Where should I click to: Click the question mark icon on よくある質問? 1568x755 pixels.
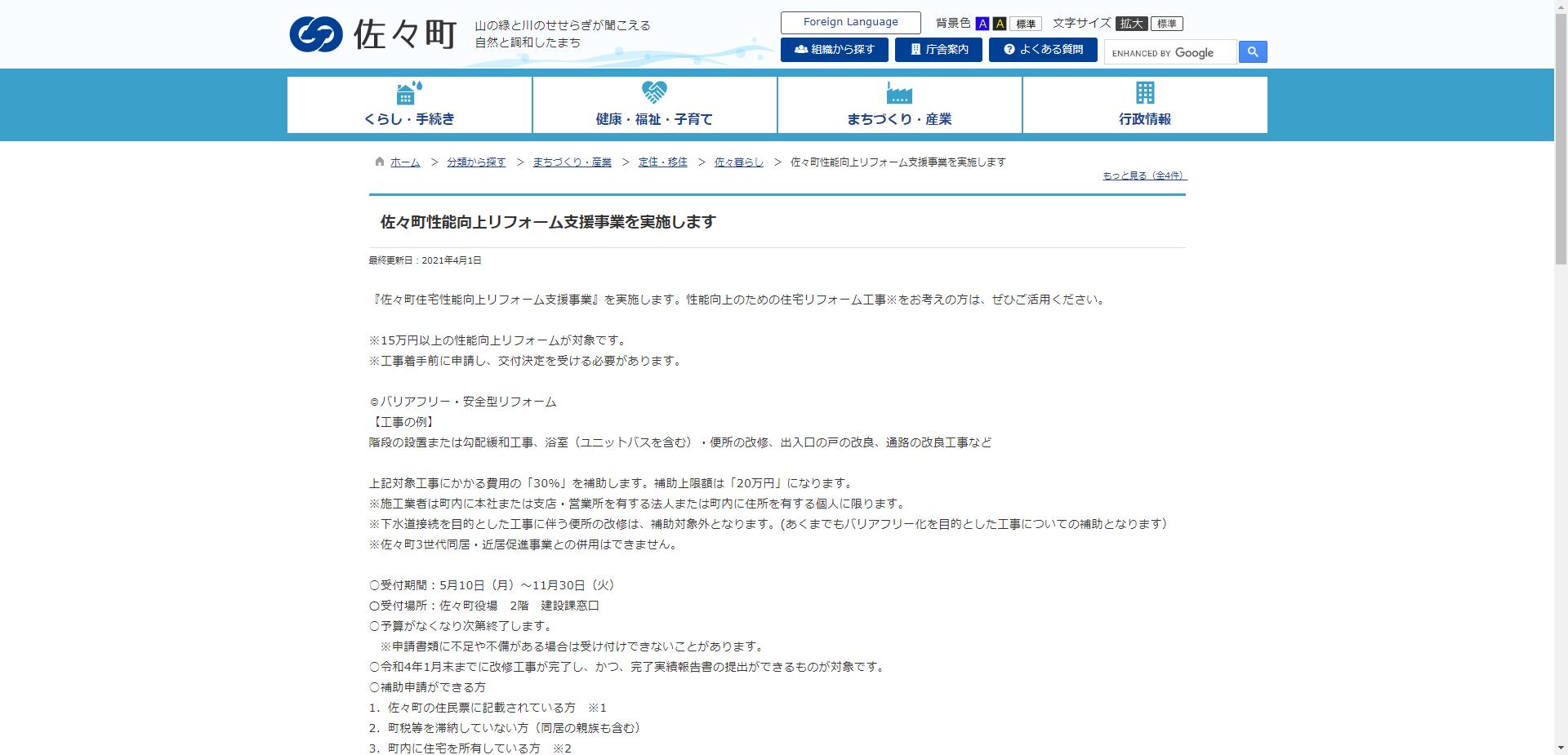pos(1008,50)
